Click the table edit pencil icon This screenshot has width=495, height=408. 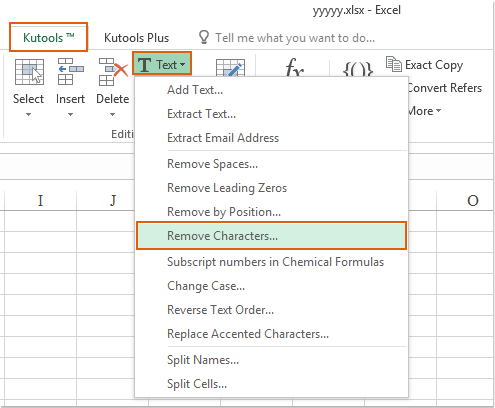click(230, 68)
